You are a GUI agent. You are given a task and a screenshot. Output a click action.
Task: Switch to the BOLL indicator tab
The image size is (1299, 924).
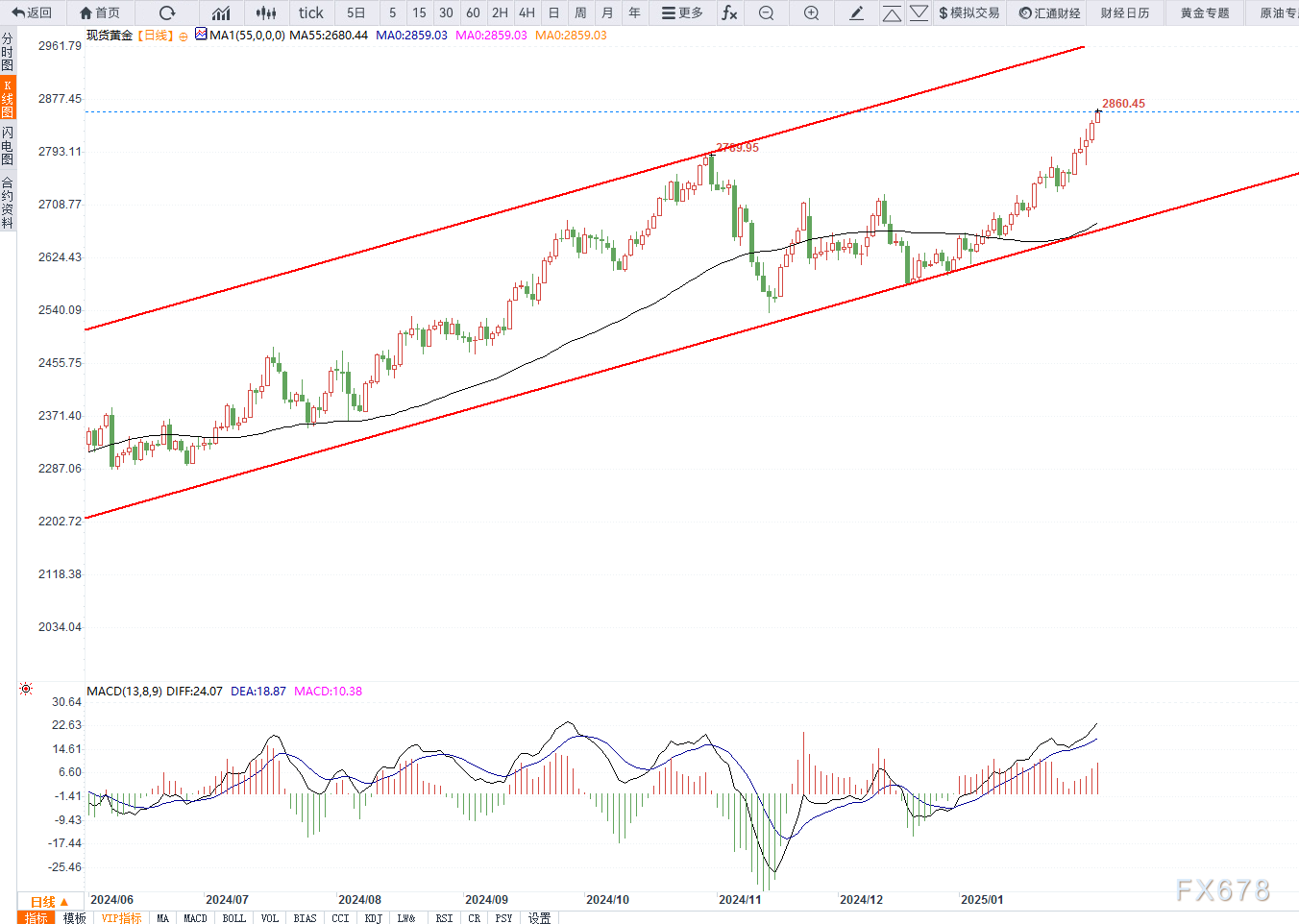[233, 918]
